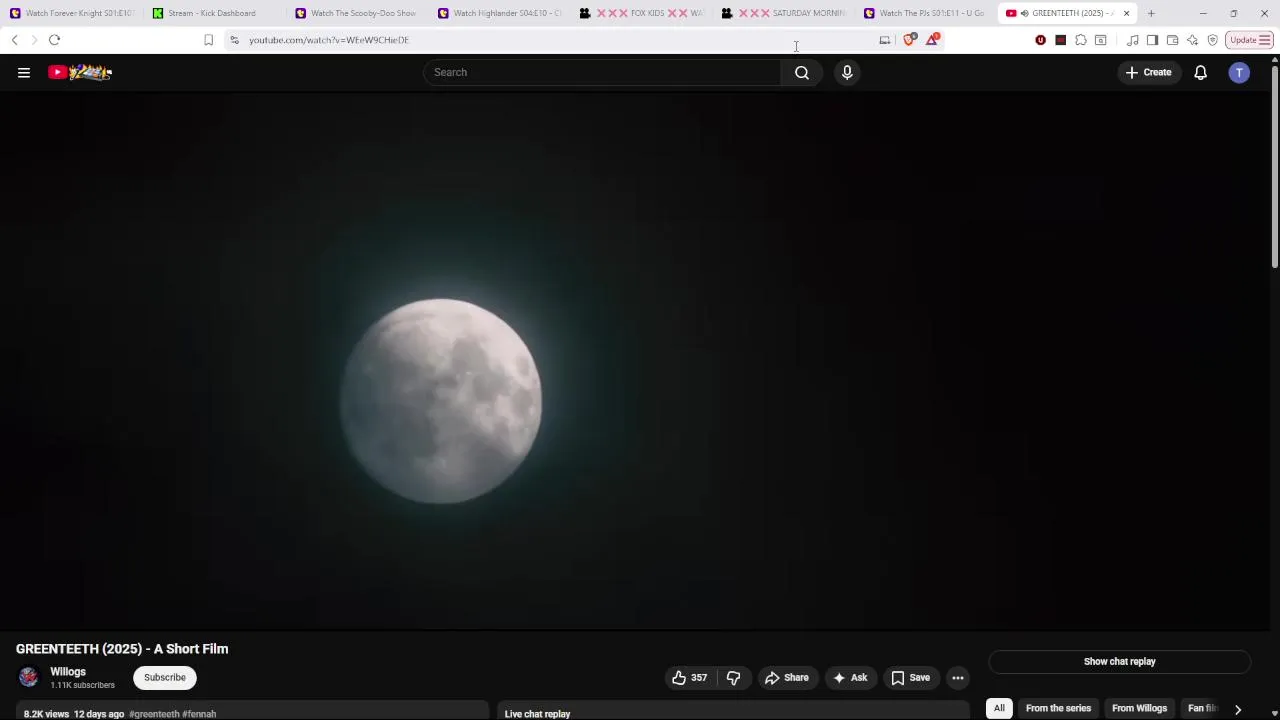1280x720 pixels.
Task: Click the #greenteeth hashtag
Action: click(154, 714)
